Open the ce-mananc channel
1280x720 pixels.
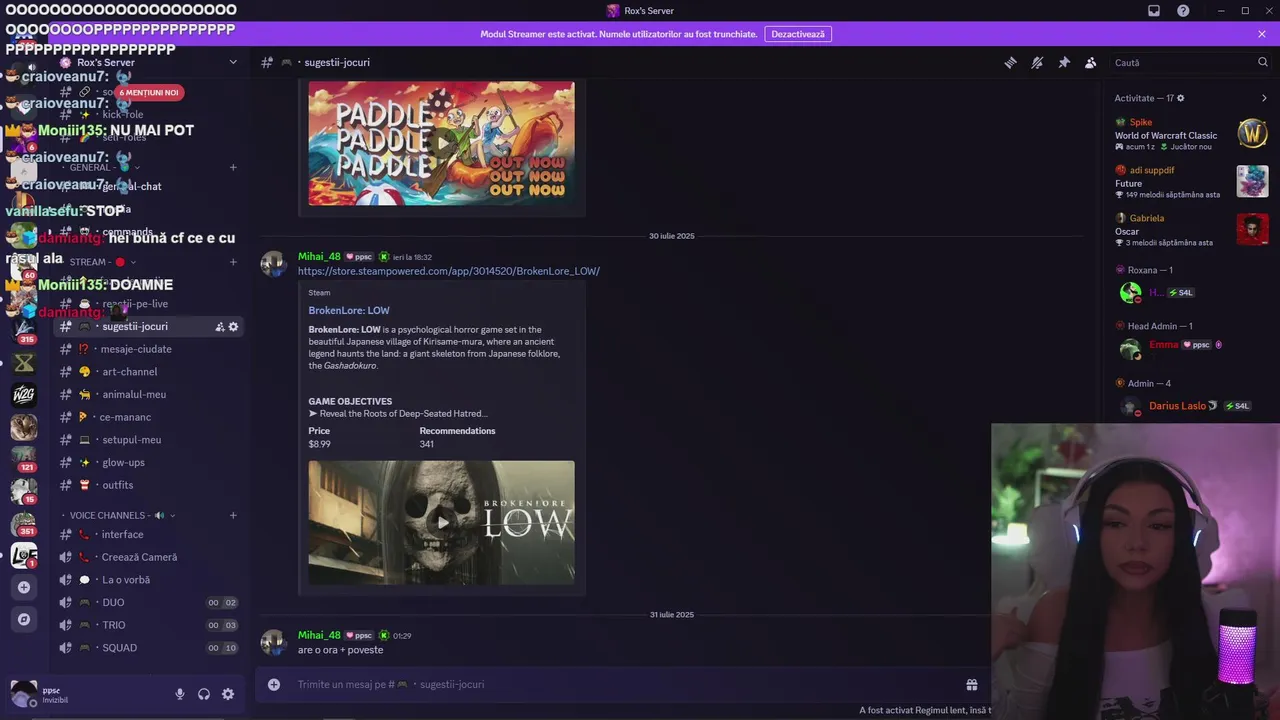[150, 417]
